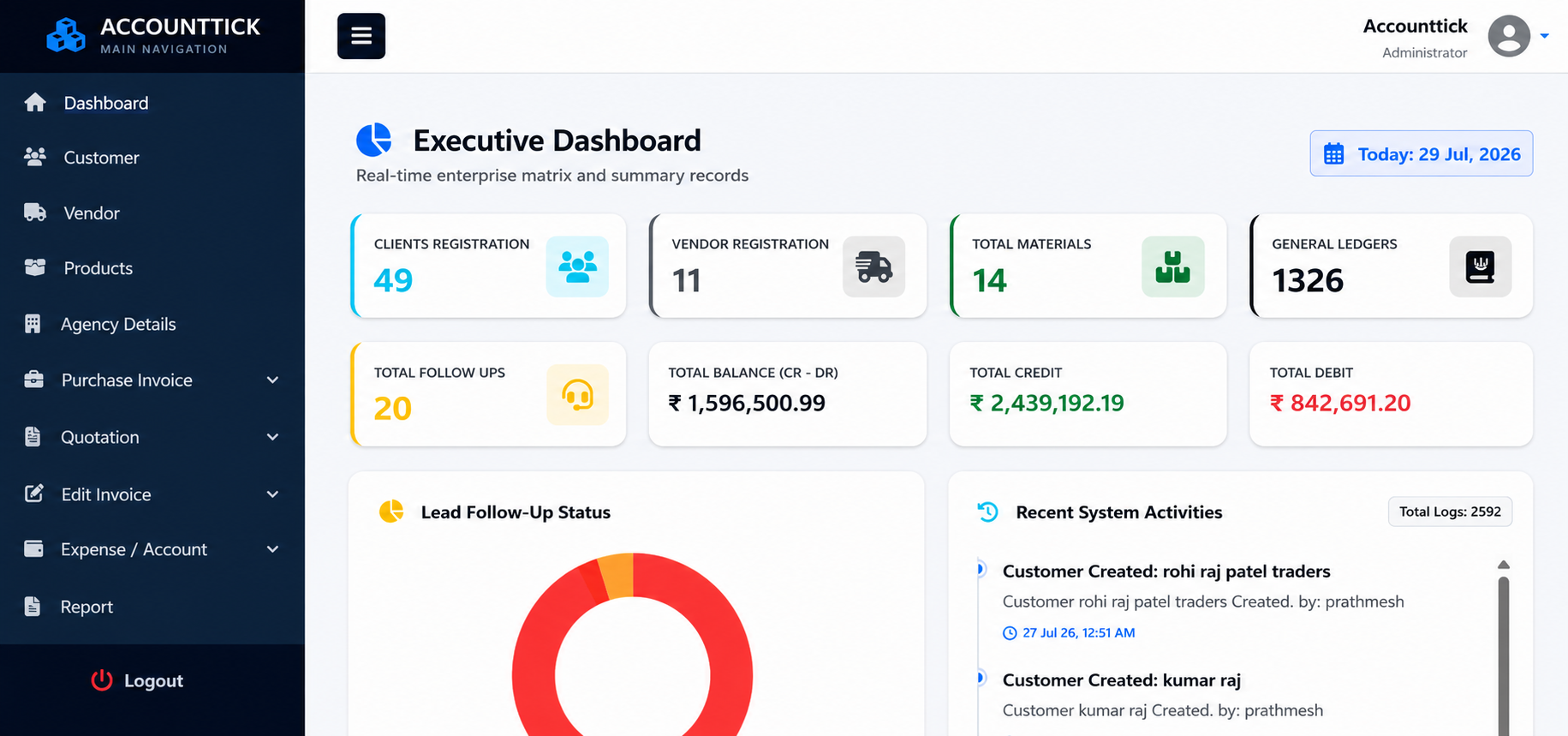The image size is (1568, 736).
Task: Open the General Ledgers count 1326
Action: [1308, 280]
